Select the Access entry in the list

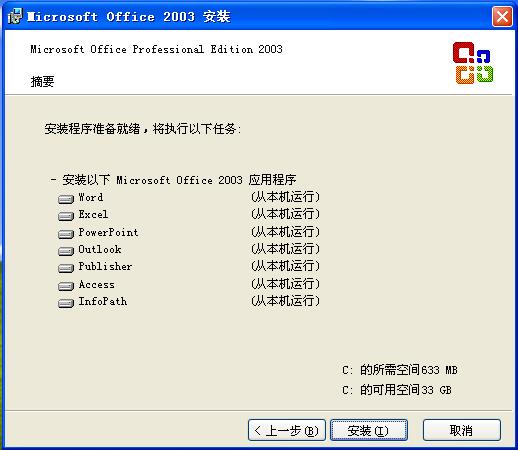tap(97, 284)
